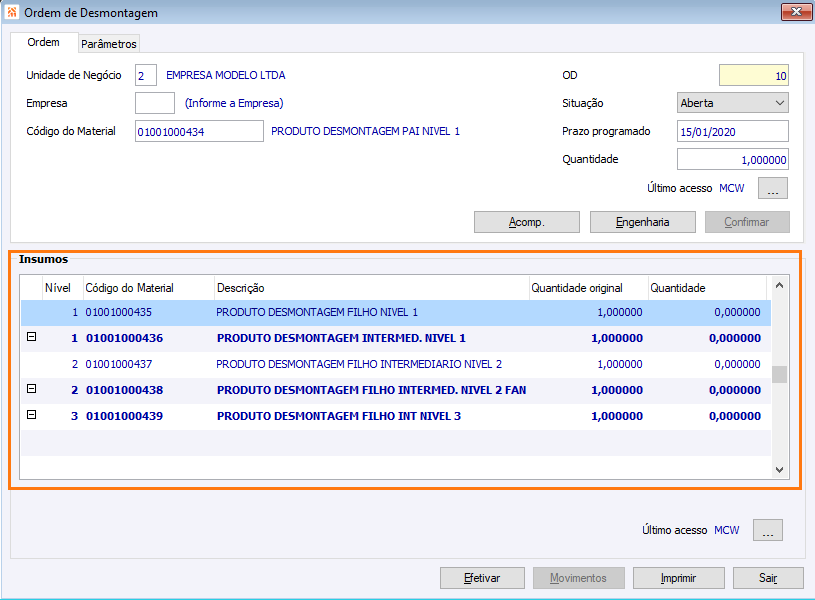
Task: Click scroll down arrow in Insumos grid
Action: coord(779,469)
